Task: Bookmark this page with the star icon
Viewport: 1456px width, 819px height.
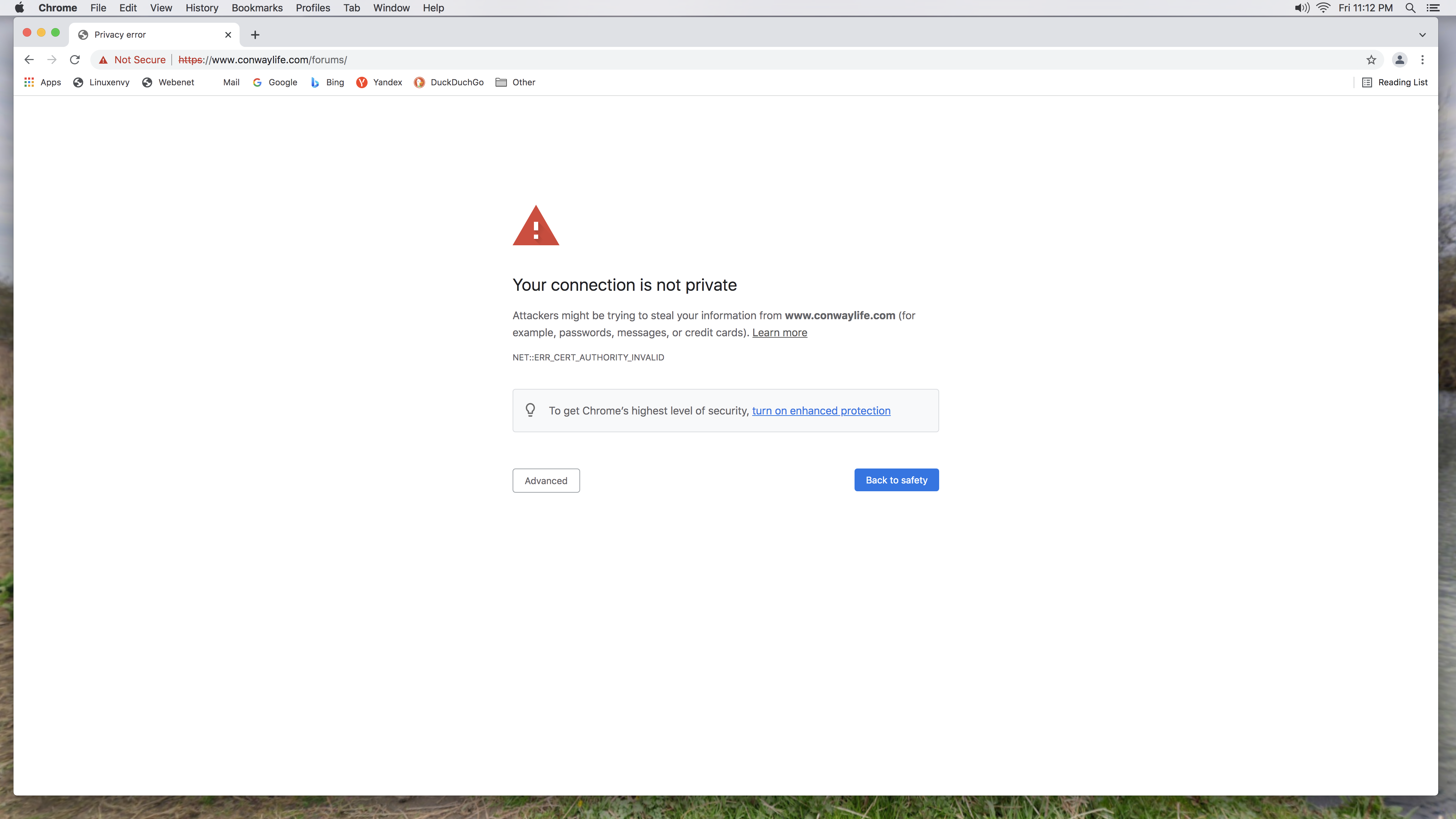Action: coord(1371,60)
